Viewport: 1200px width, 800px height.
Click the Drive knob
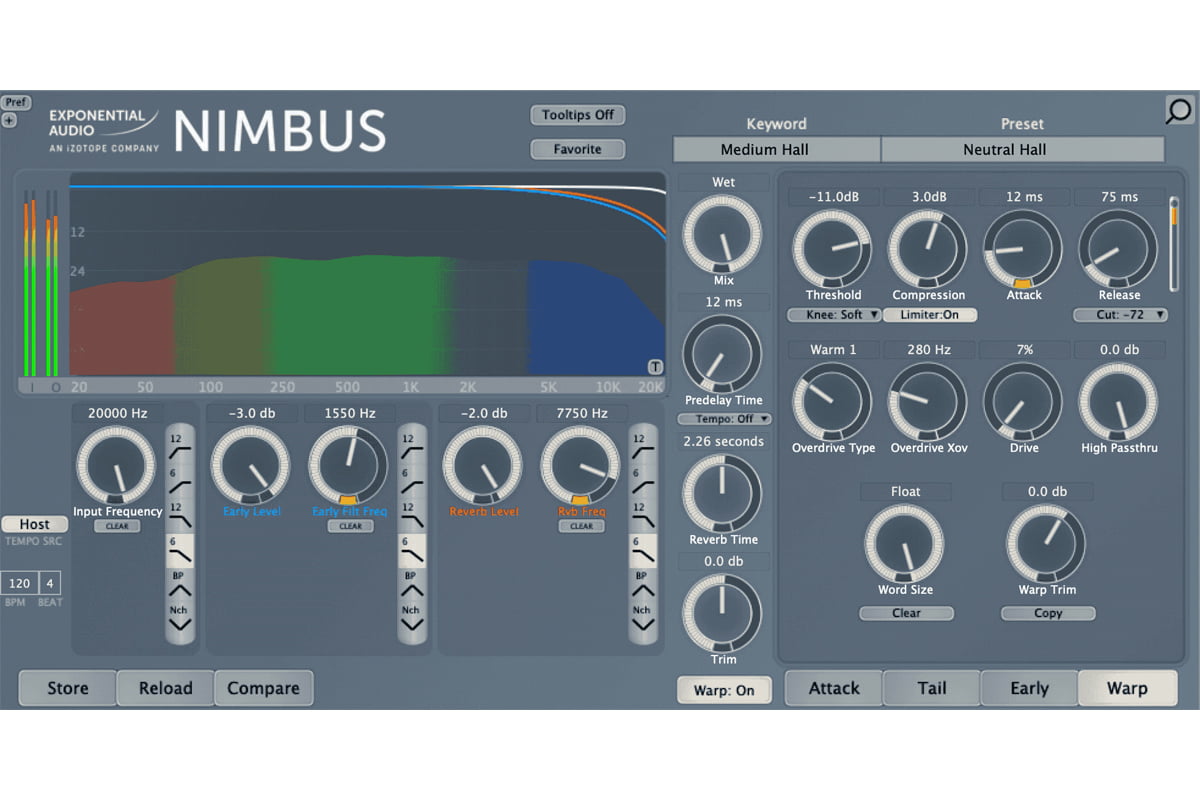coord(1023,402)
